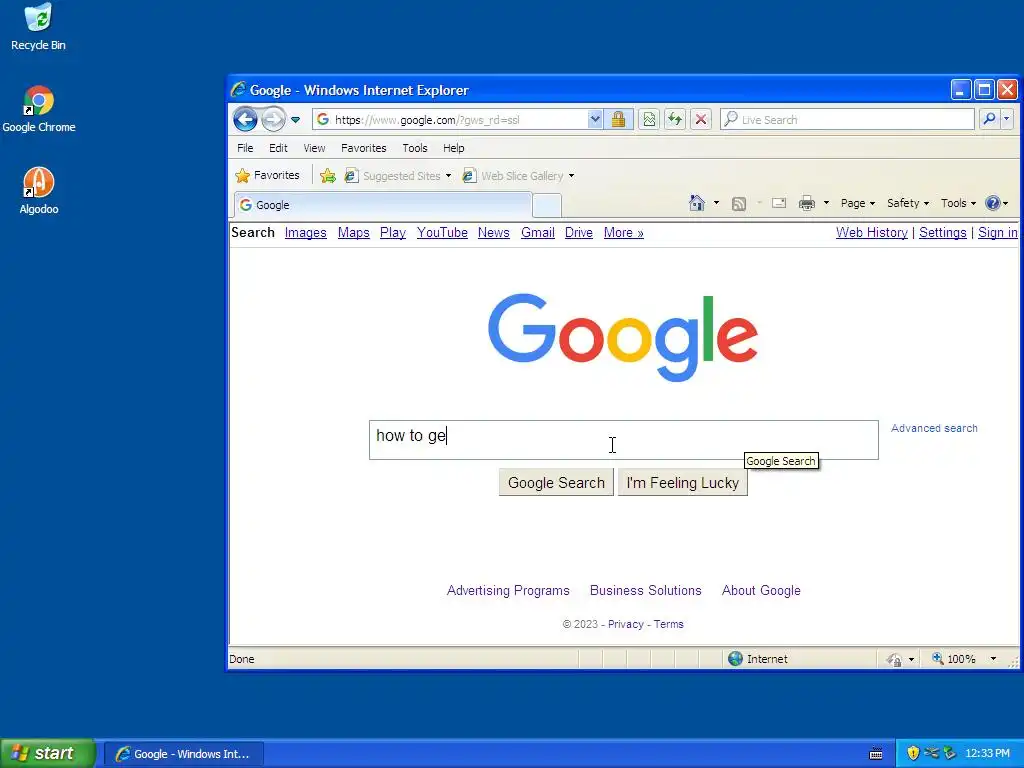
Task: Open the Advertising Programs link
Action: (x=508, y=590)
